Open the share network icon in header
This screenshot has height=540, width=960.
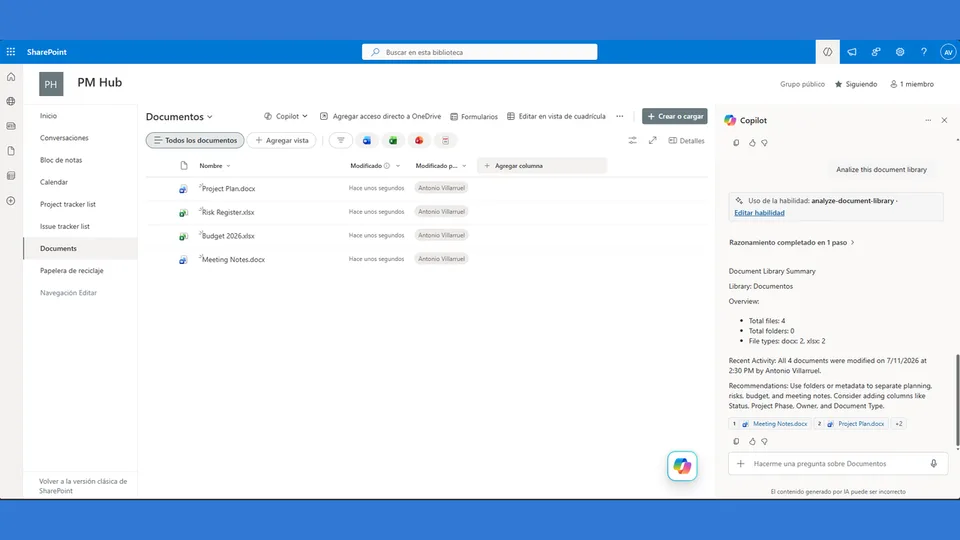(876, 52)
